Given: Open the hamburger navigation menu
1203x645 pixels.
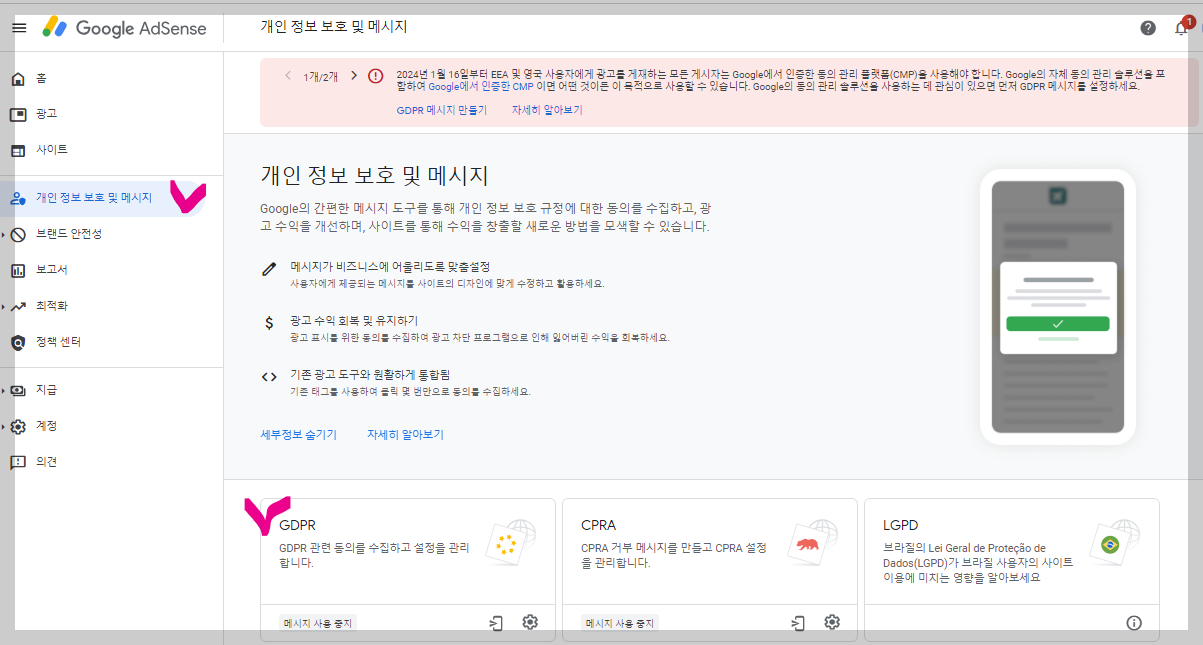Looking at the screenshot, I should pos(18,28).
